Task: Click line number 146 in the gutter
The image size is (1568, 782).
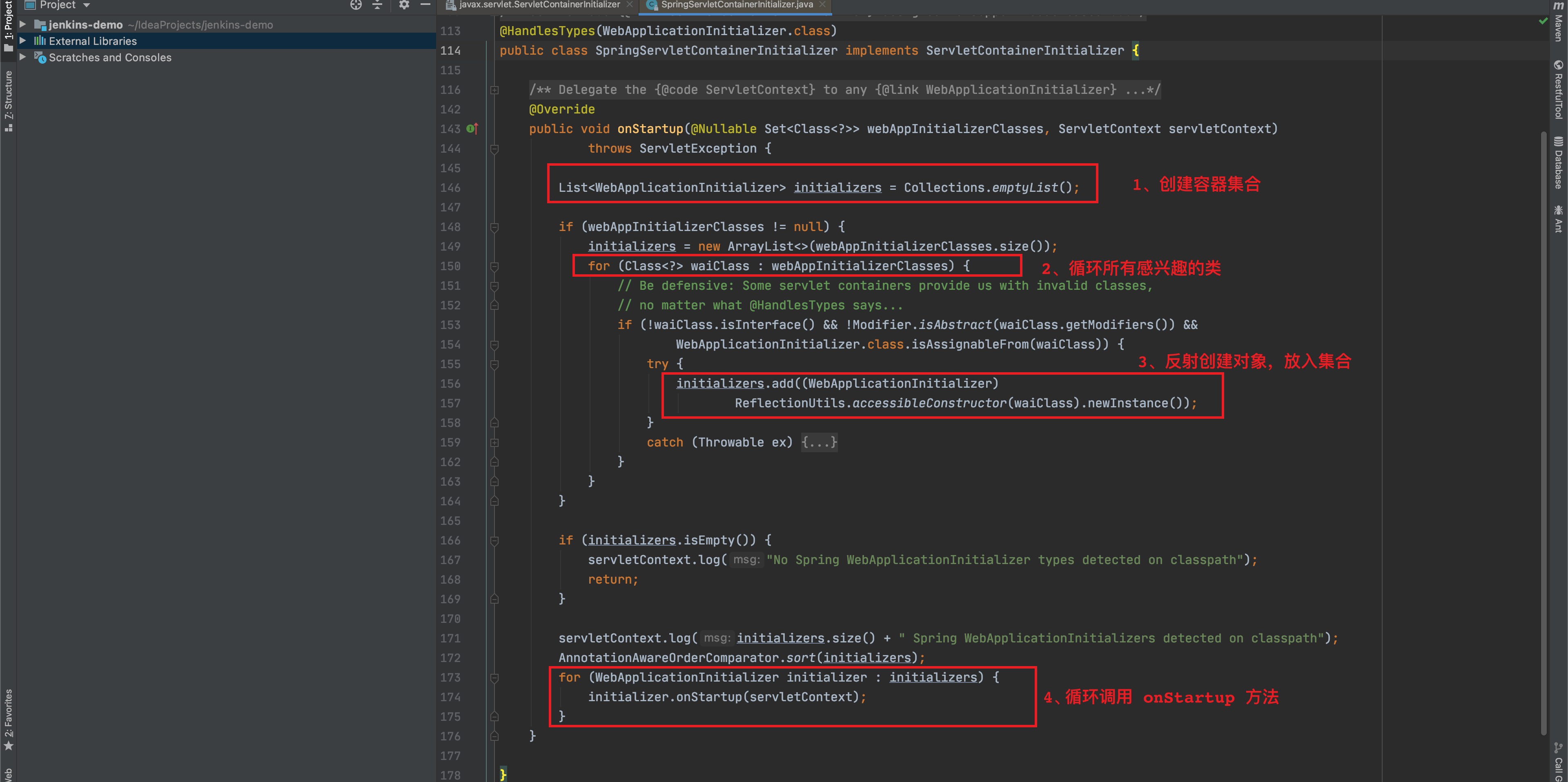Action: [x=450, y=187]
